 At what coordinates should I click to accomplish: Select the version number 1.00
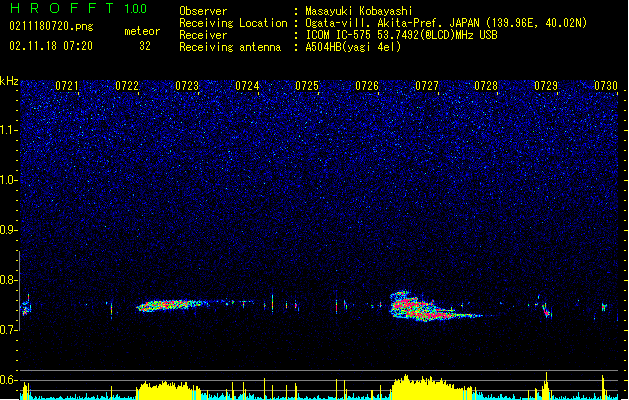(136, 9)
